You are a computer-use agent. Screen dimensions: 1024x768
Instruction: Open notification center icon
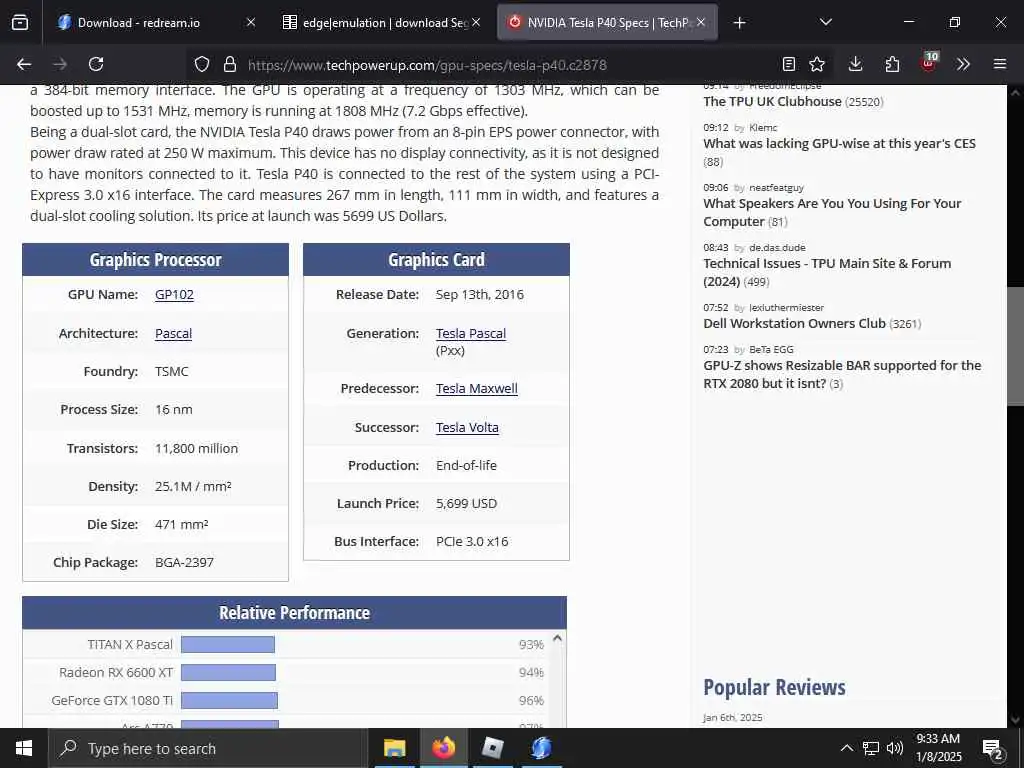click(993, 750)
